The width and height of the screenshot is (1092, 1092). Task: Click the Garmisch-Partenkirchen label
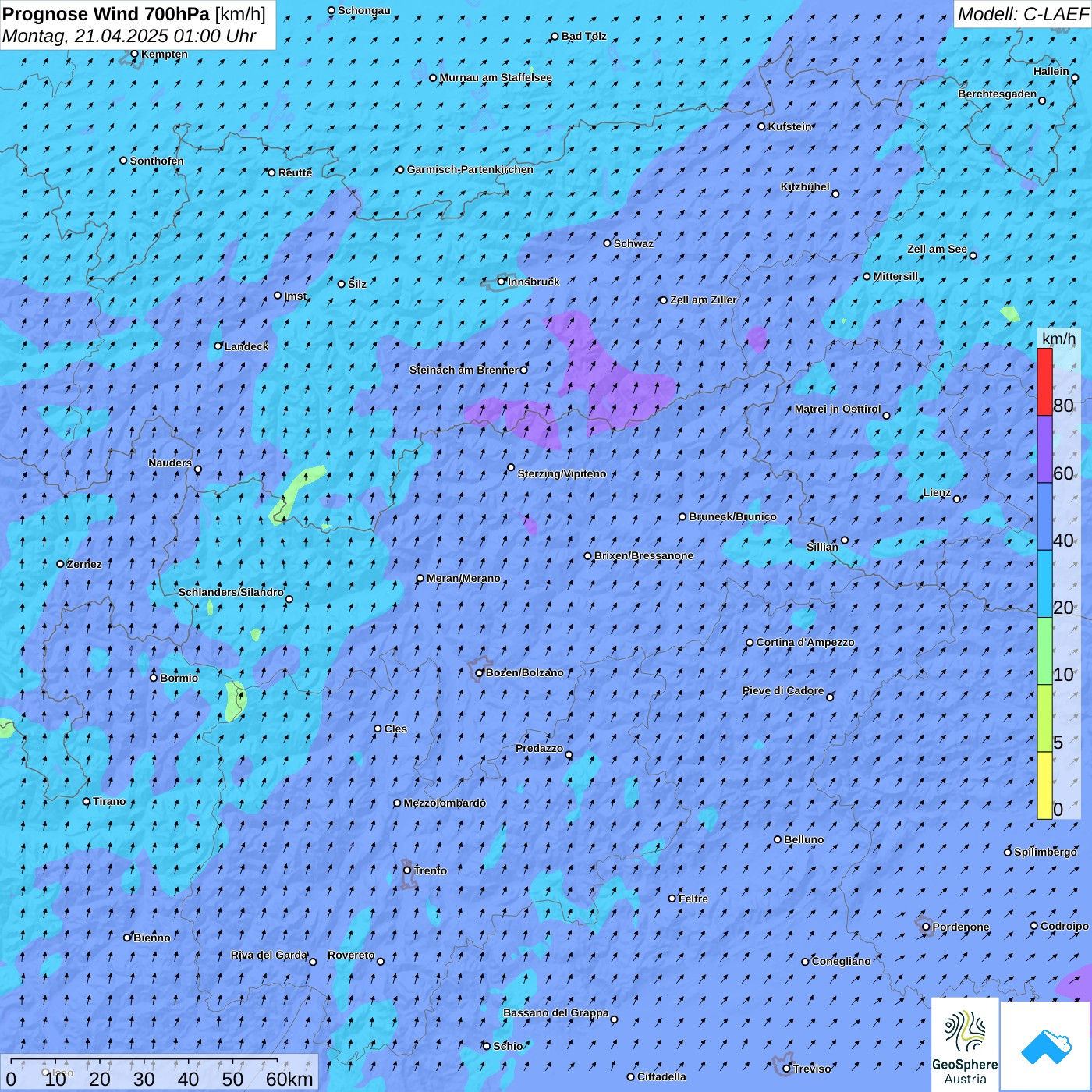470,169
